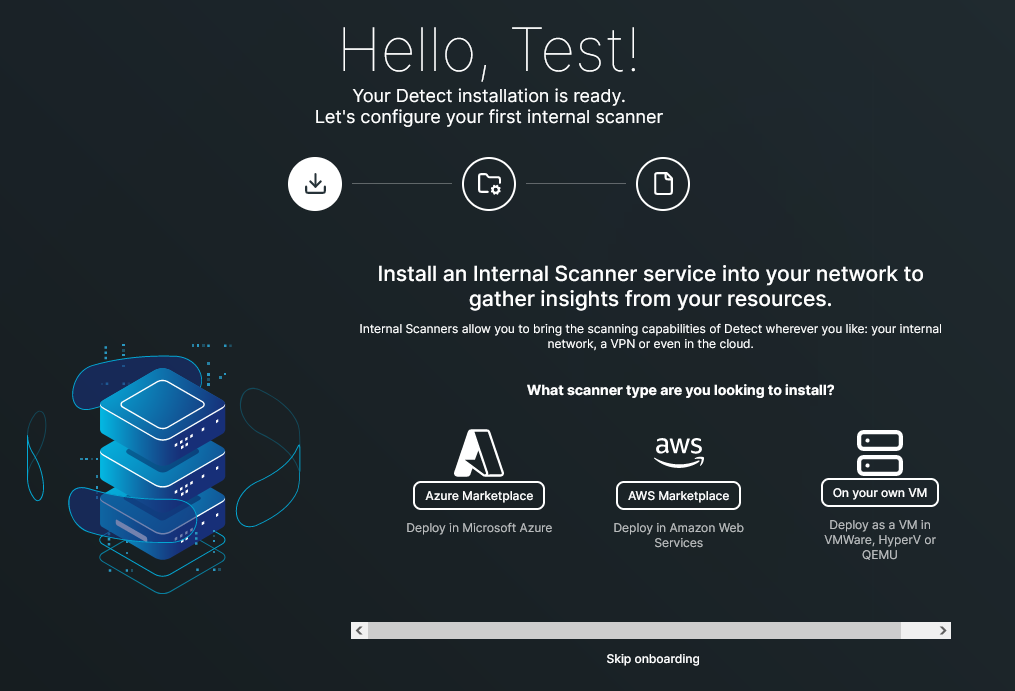1015x691 pixels.
Task: Select the Microsoft Azure logo
Action: [x=479, y=451]
